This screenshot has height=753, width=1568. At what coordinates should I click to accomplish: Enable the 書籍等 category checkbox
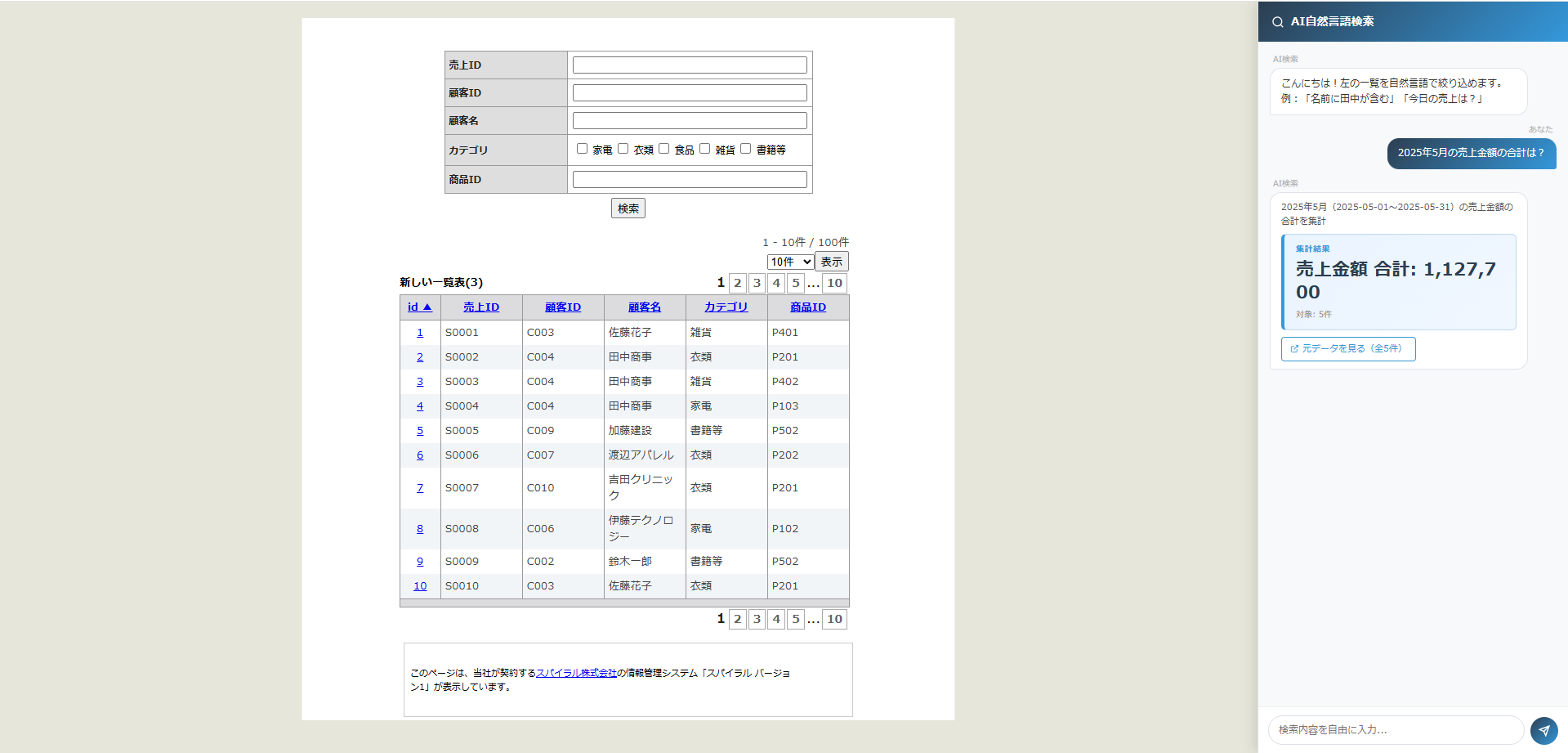pyautogui.click(x=745, y=149)
